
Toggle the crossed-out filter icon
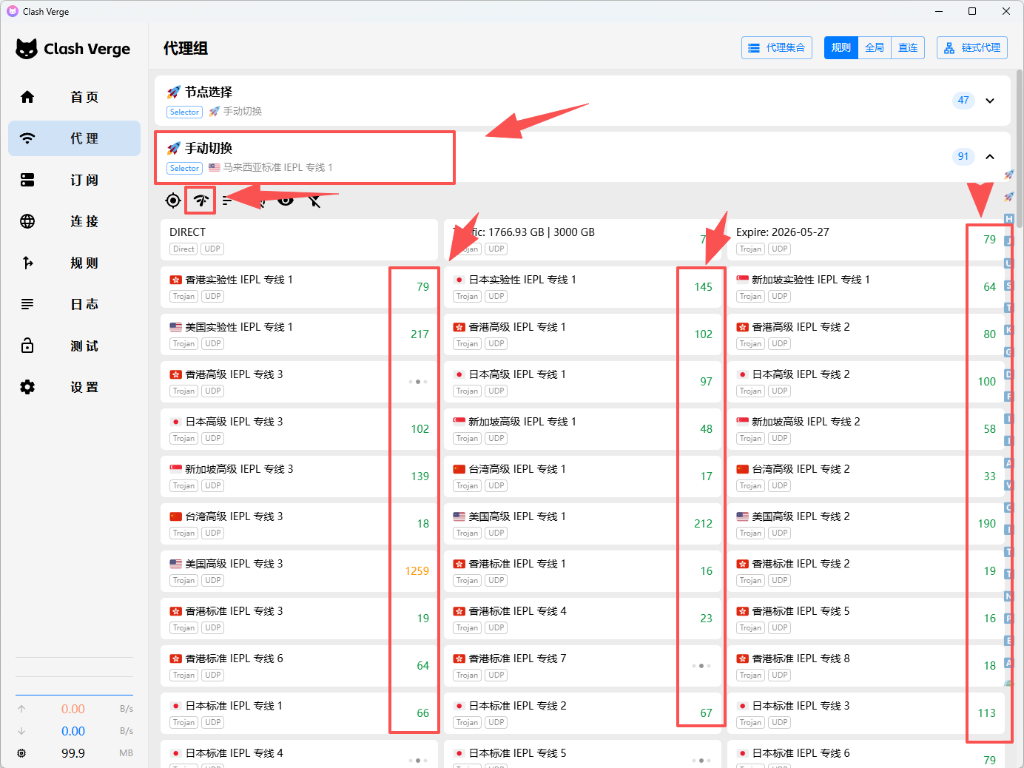(314, 200)
